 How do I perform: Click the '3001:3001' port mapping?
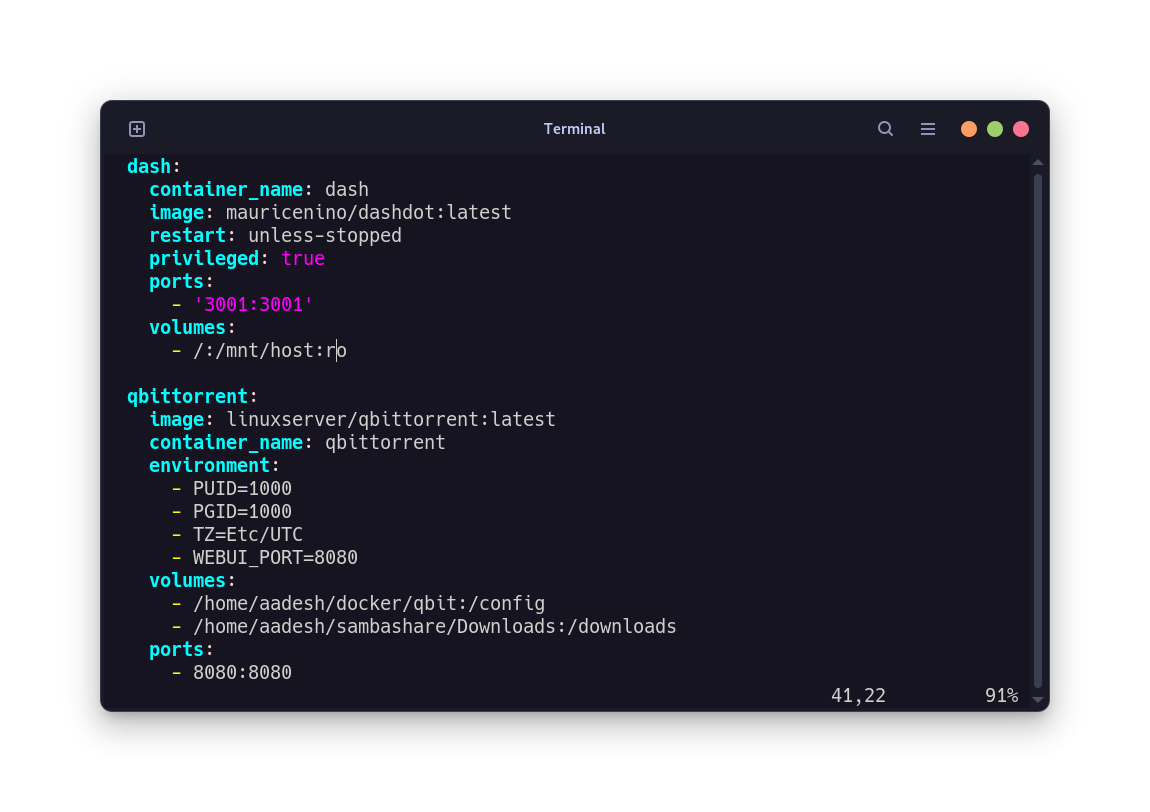[x=252, y=304]
